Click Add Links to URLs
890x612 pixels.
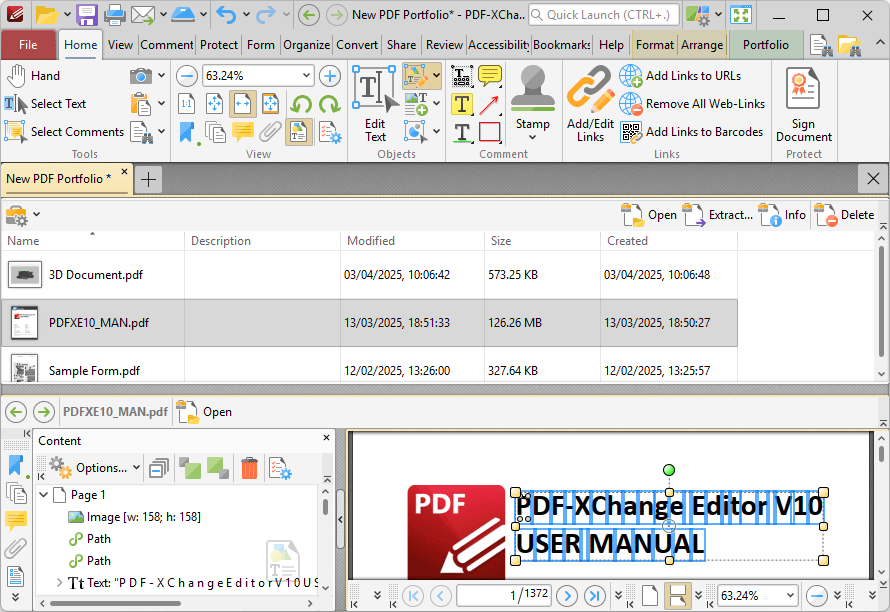coord(680,76)
